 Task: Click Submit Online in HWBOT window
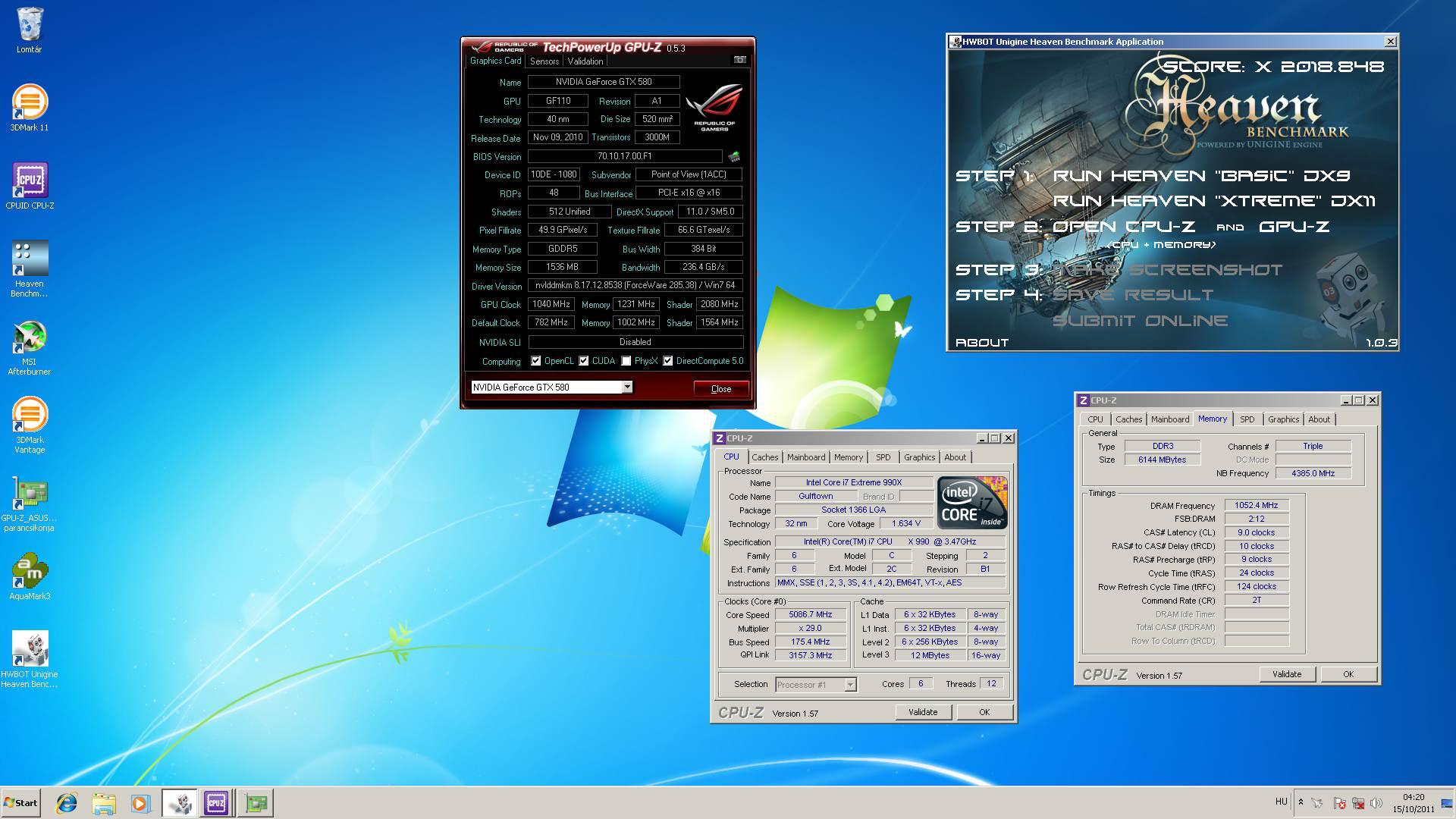pos(1140,321)
